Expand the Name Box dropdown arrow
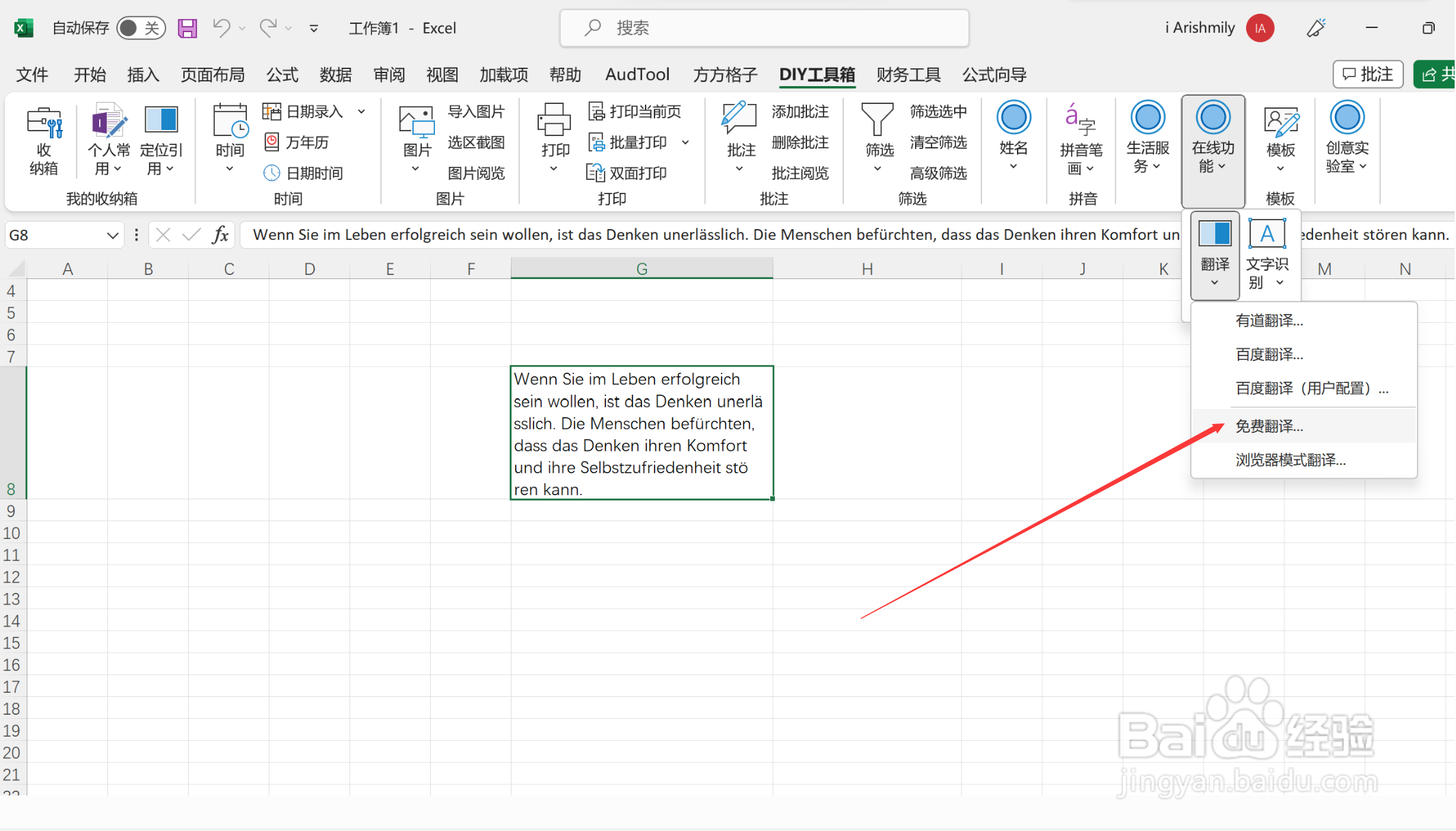Image resolution: width=1456 pixels, height=831 pixels. [x=113, y=235]
